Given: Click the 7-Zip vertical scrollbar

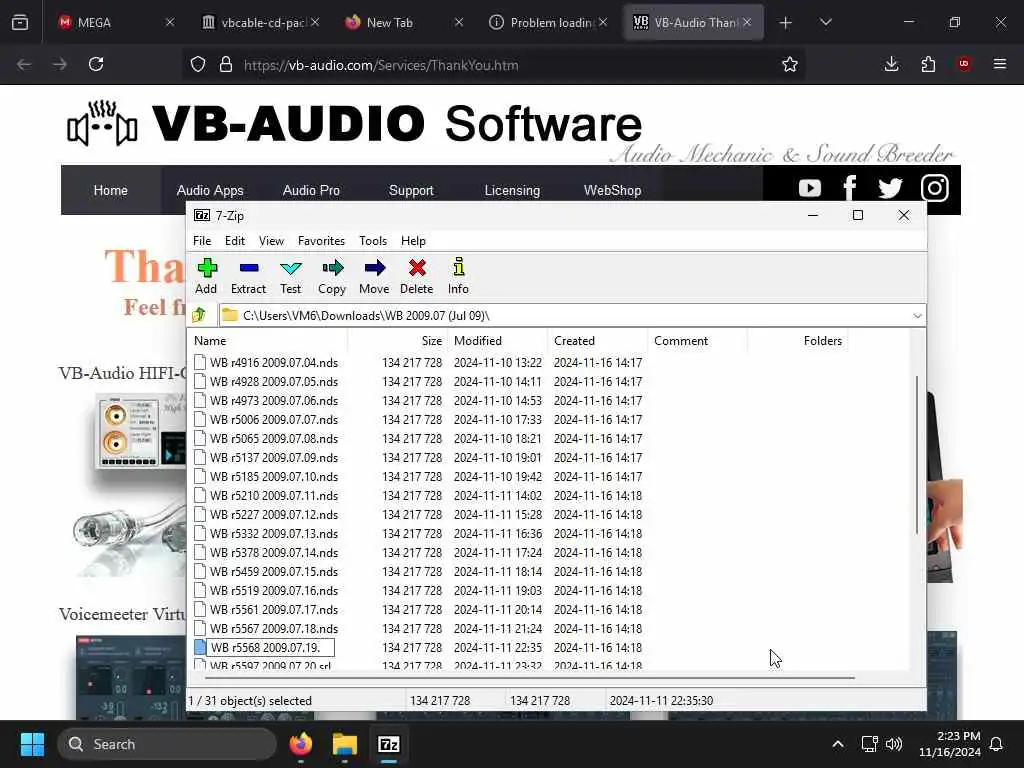Looking at the screenshot, I should [917, 455].
